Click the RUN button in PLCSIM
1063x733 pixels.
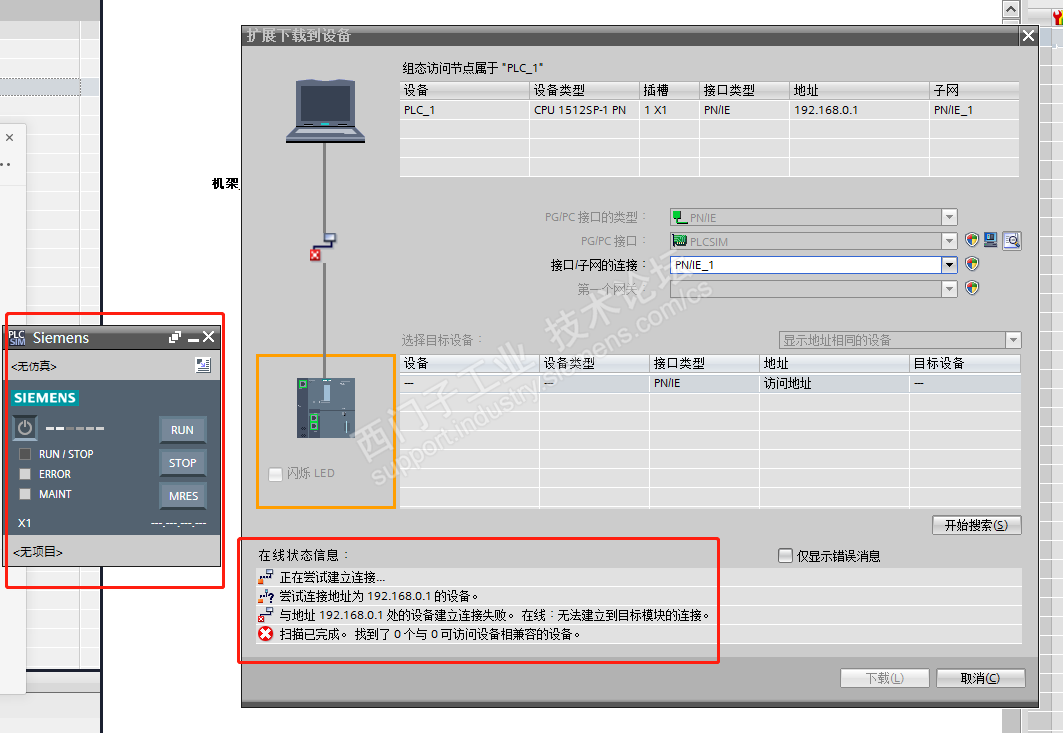click(x=182, y=430)
